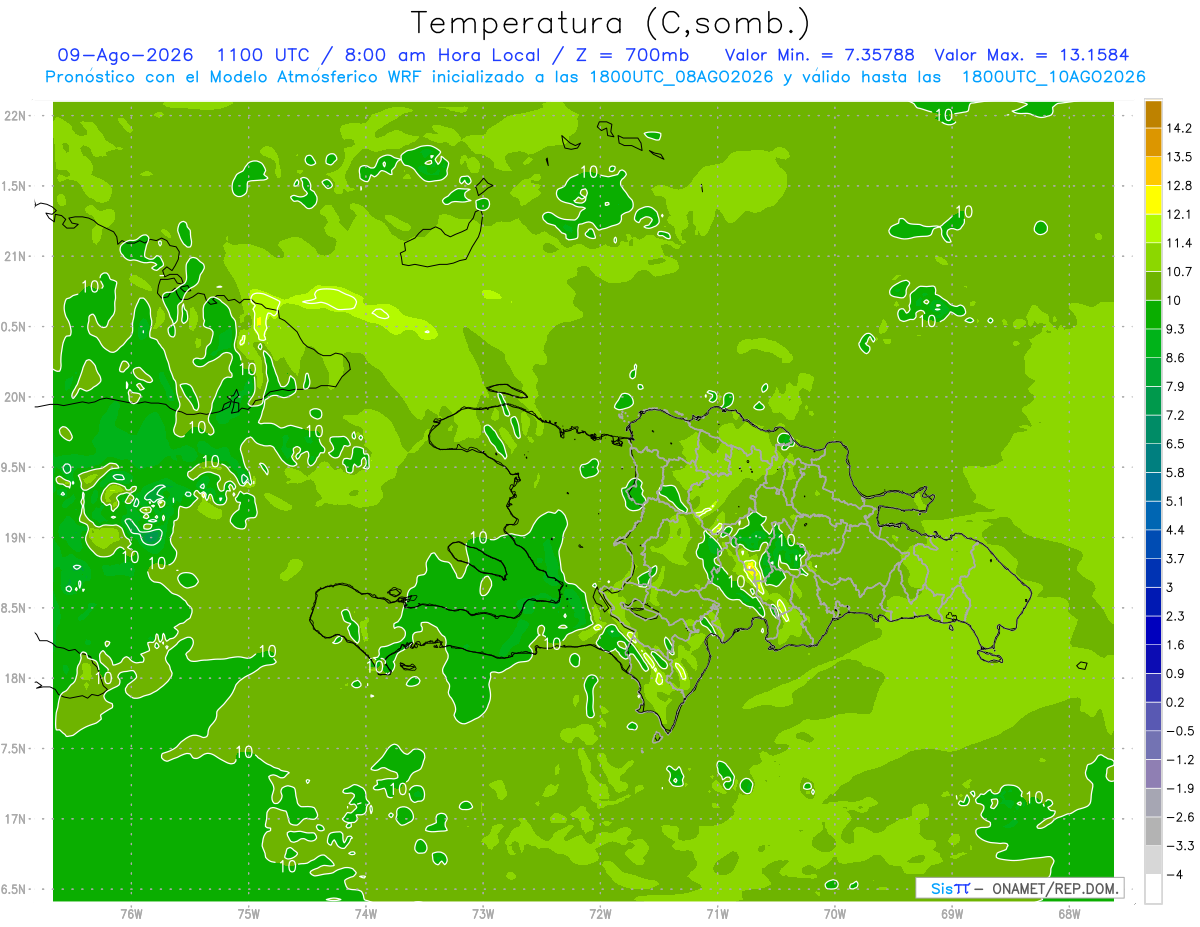Click the '10.7' color scale value
Viewport: 1200px width, 927px height.
click(1180, 272)
